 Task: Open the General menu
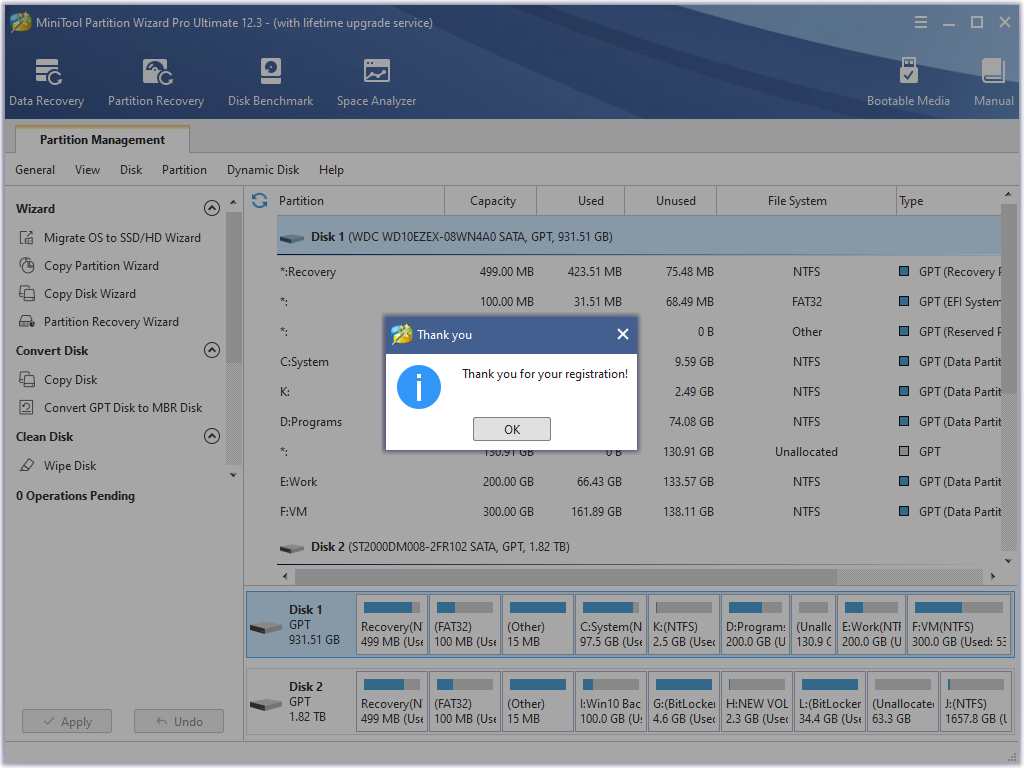coord(35,170)
